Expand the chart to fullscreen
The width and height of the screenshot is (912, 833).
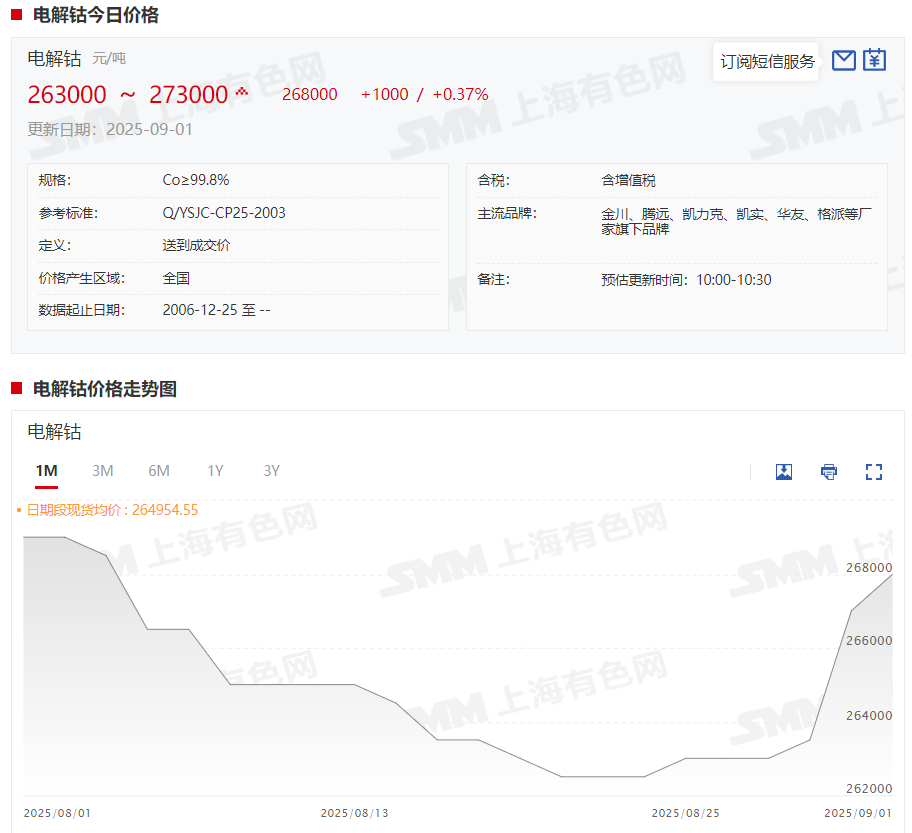coord(874,472)
